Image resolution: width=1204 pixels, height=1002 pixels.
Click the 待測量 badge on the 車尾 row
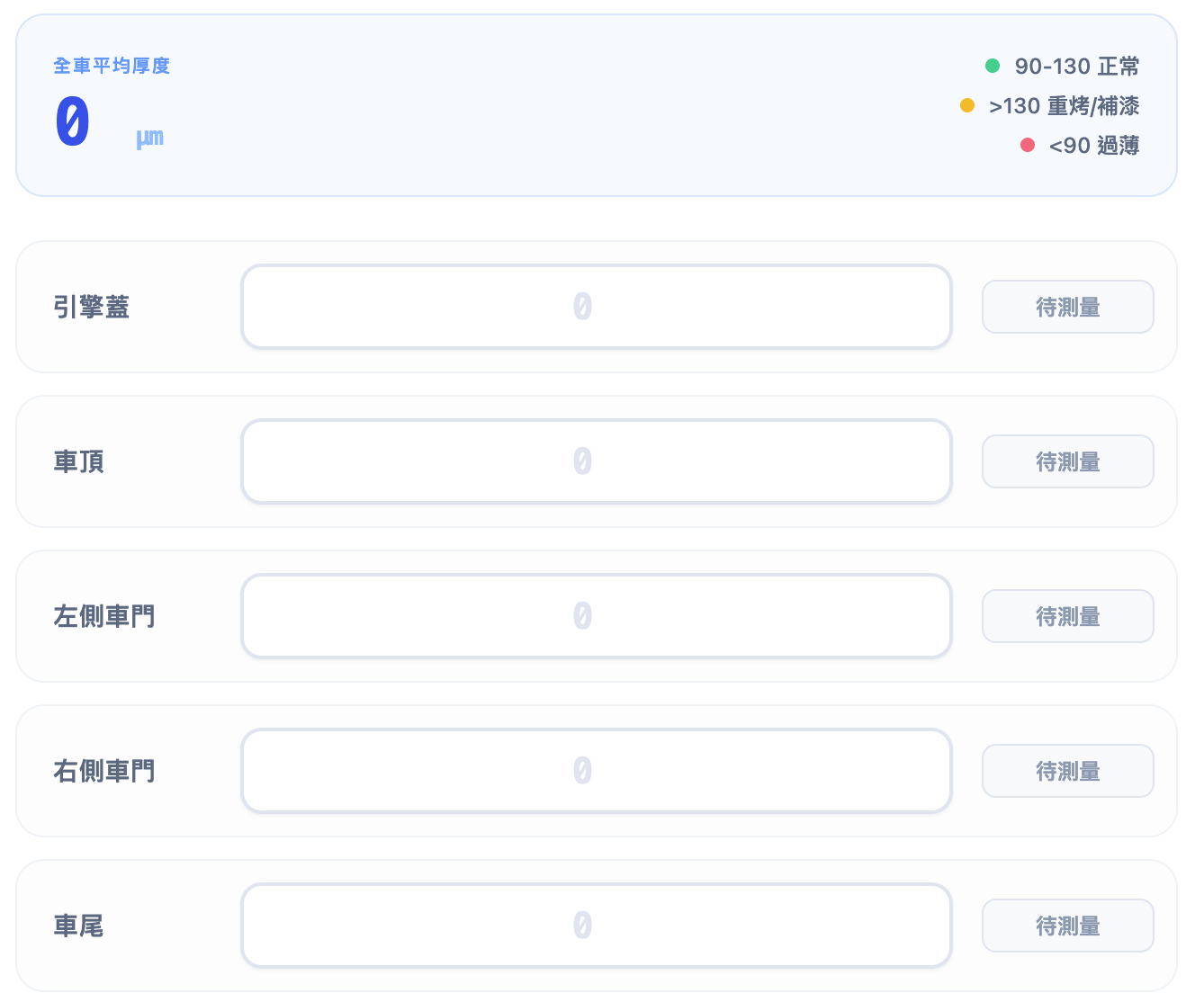click(1067, 926)
